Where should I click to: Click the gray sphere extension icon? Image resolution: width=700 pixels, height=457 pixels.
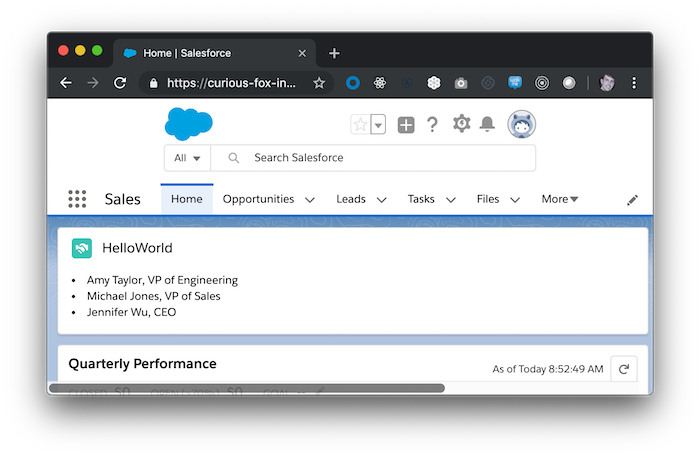tap(569, 83)
